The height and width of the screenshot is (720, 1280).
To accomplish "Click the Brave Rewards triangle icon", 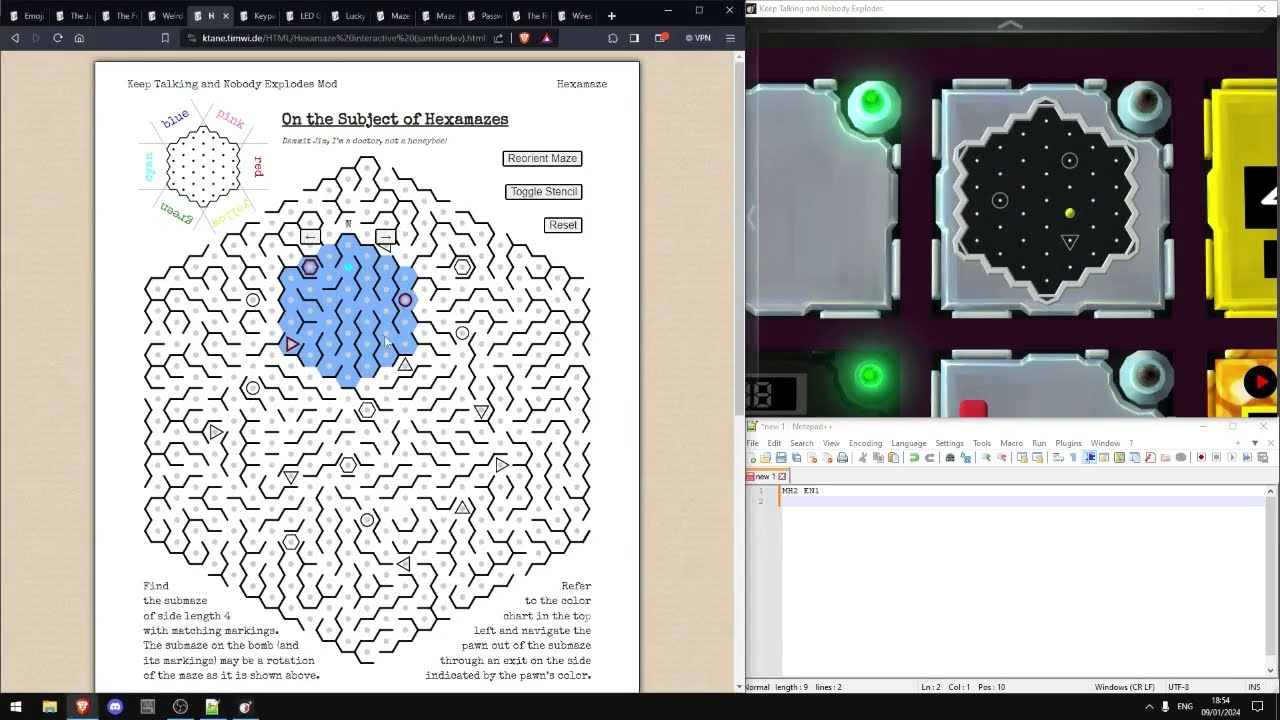I will tap(546, 38).
